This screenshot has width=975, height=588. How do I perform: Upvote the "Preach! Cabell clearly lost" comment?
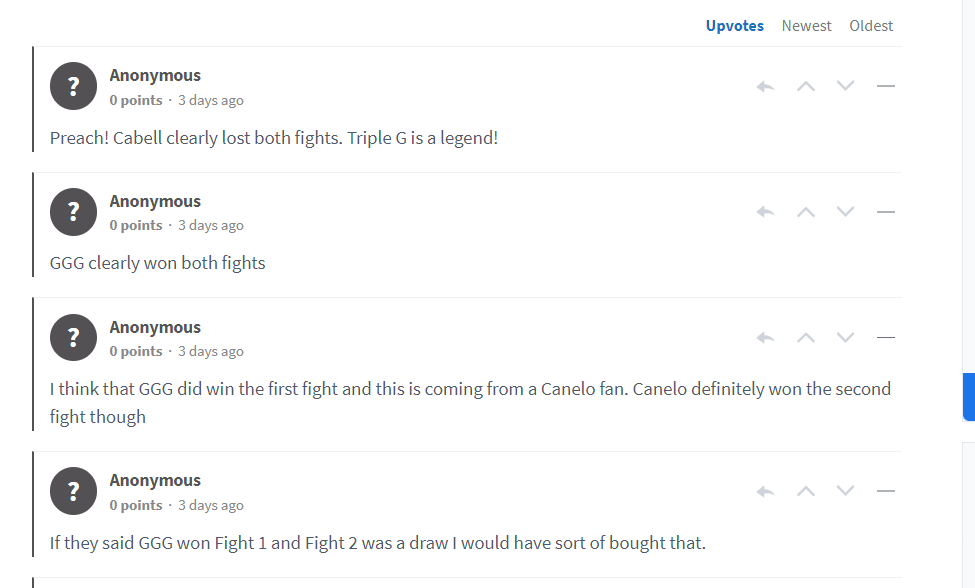806,86
